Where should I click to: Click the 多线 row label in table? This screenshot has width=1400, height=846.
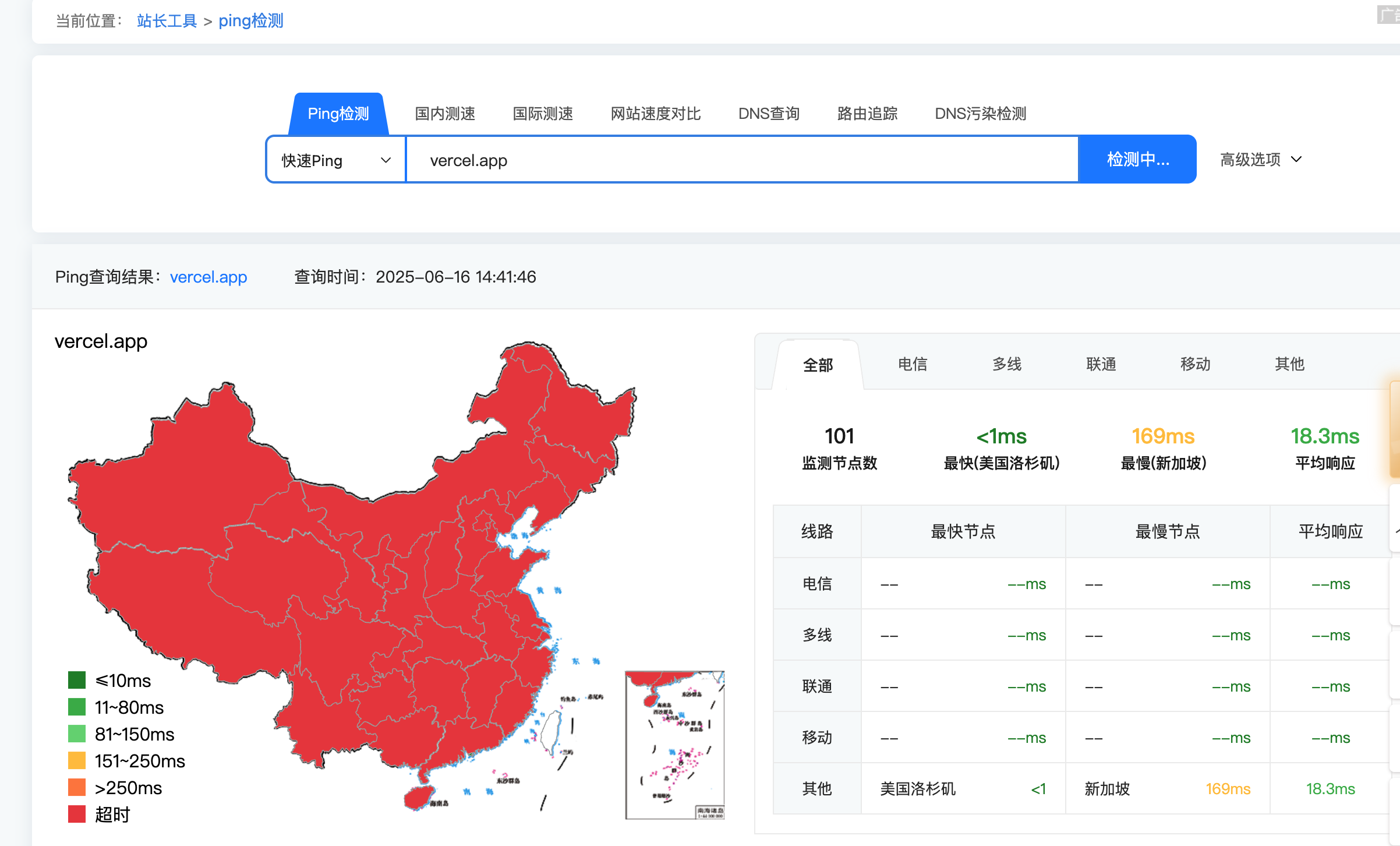tap(817, 635)
